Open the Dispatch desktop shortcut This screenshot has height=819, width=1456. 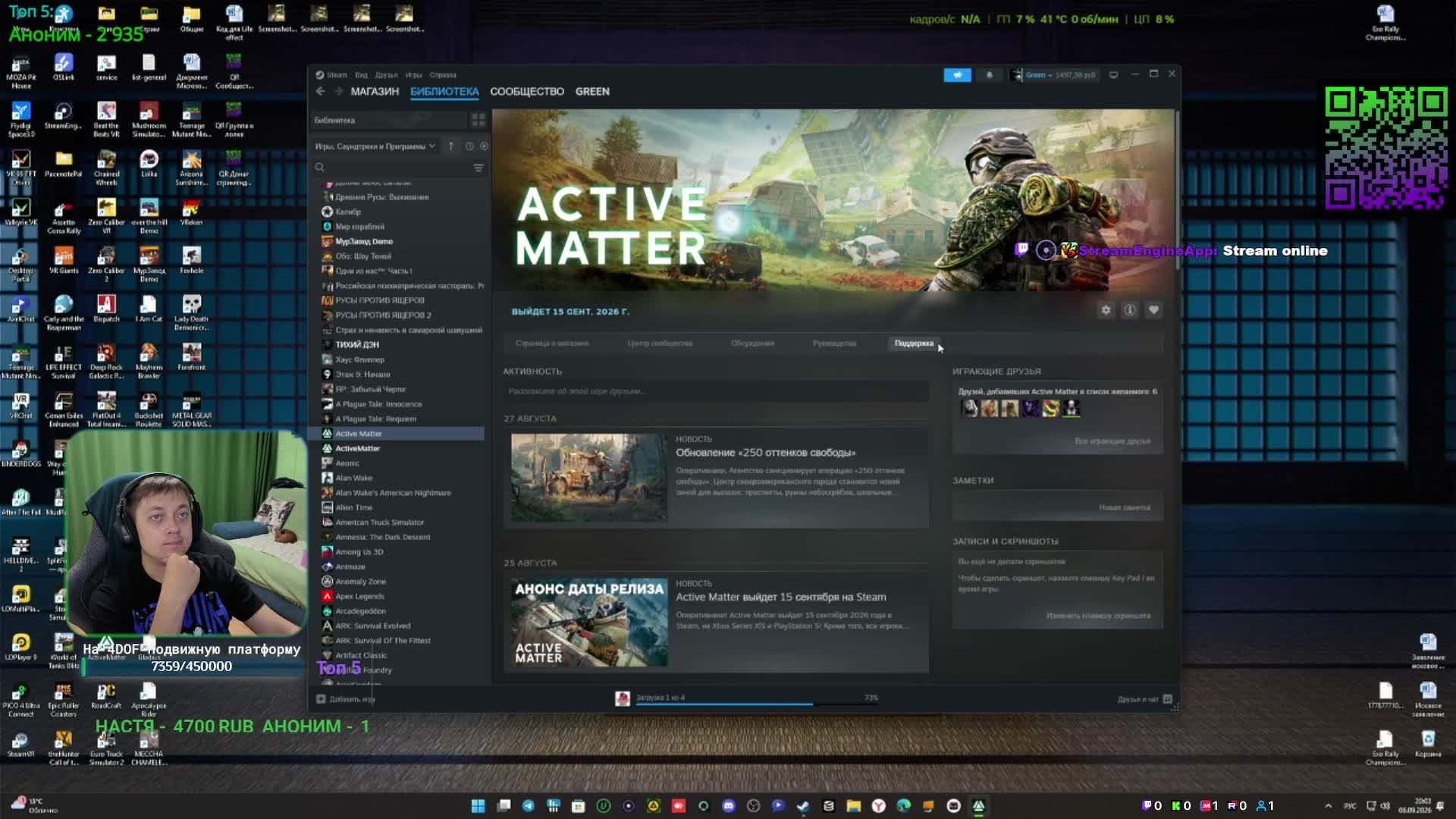106,309
